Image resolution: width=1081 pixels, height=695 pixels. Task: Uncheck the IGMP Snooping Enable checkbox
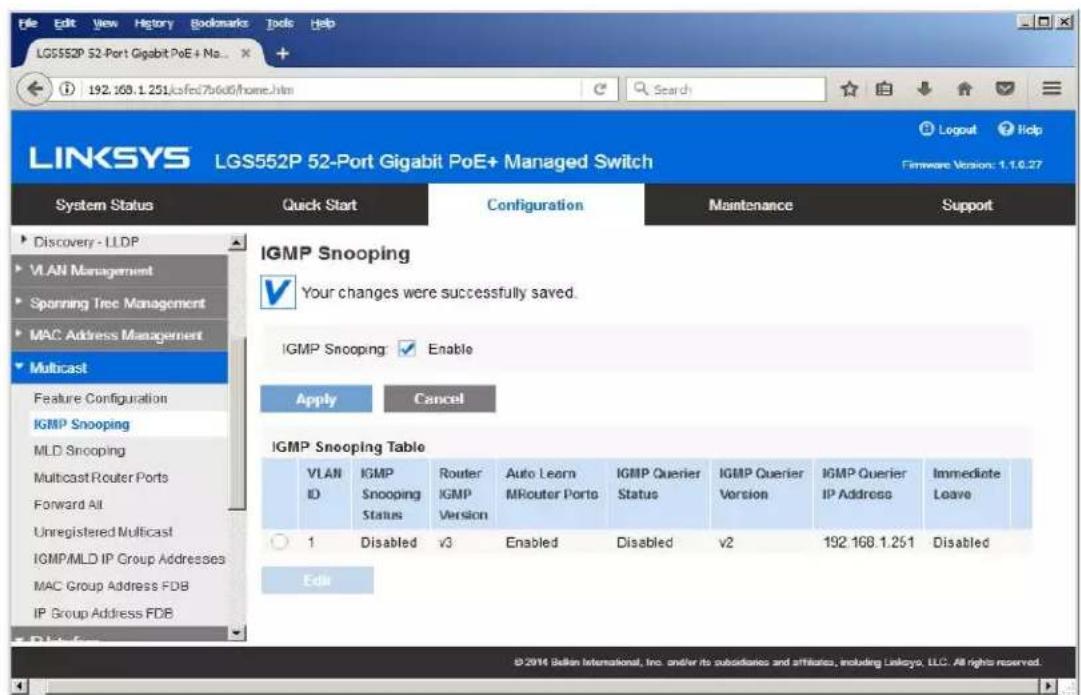tap(407, 349)
